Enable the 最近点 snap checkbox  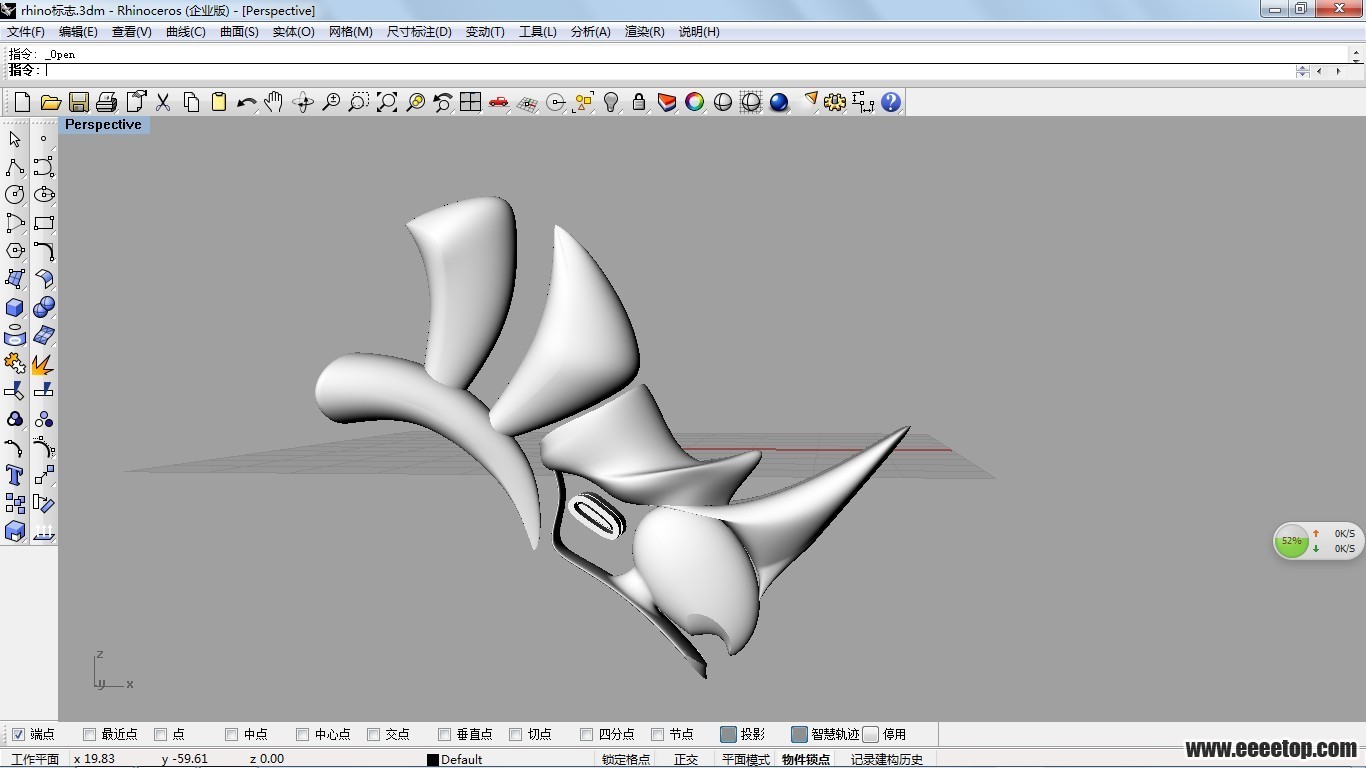[89, 734]
